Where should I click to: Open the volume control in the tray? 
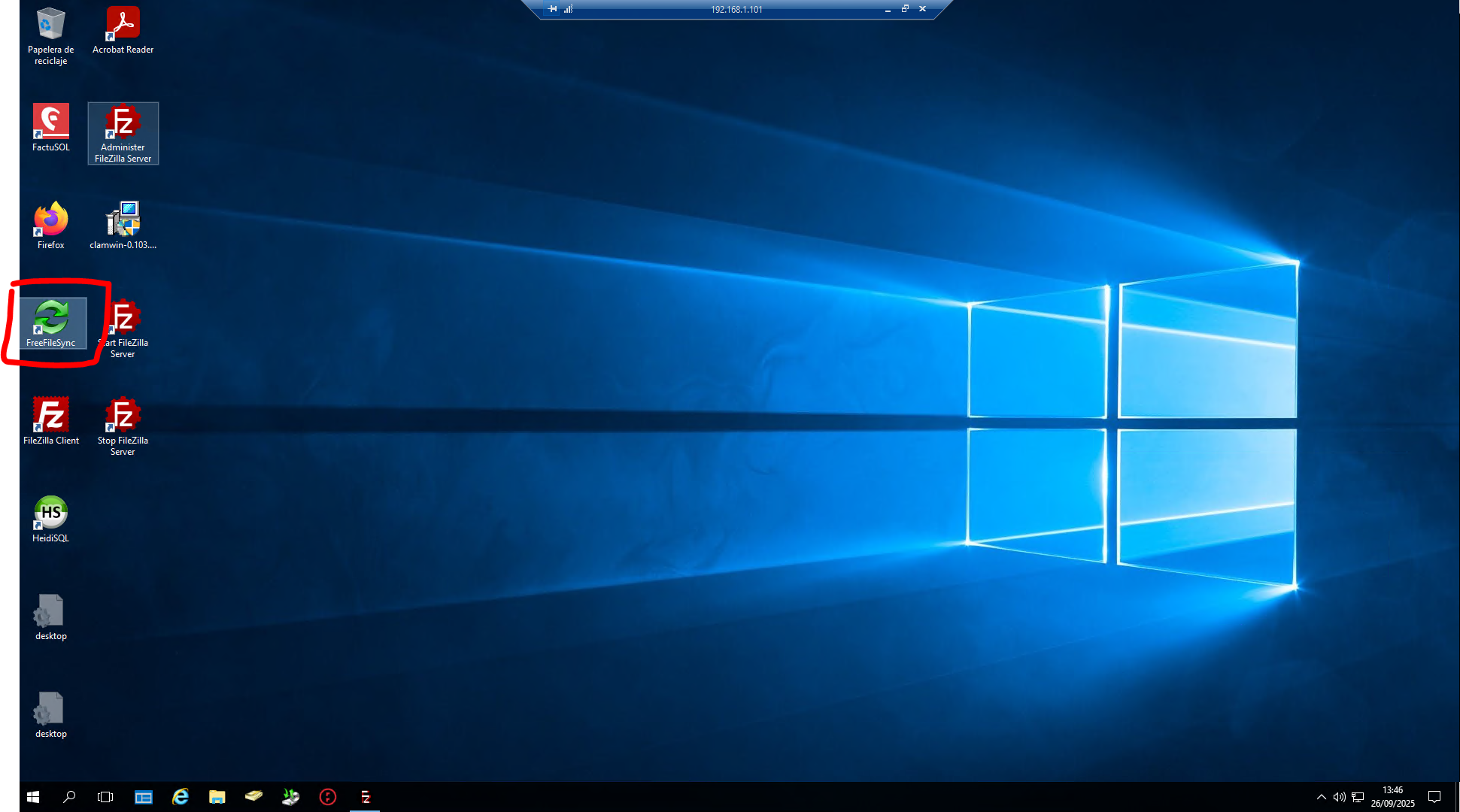pos(1339,797)
